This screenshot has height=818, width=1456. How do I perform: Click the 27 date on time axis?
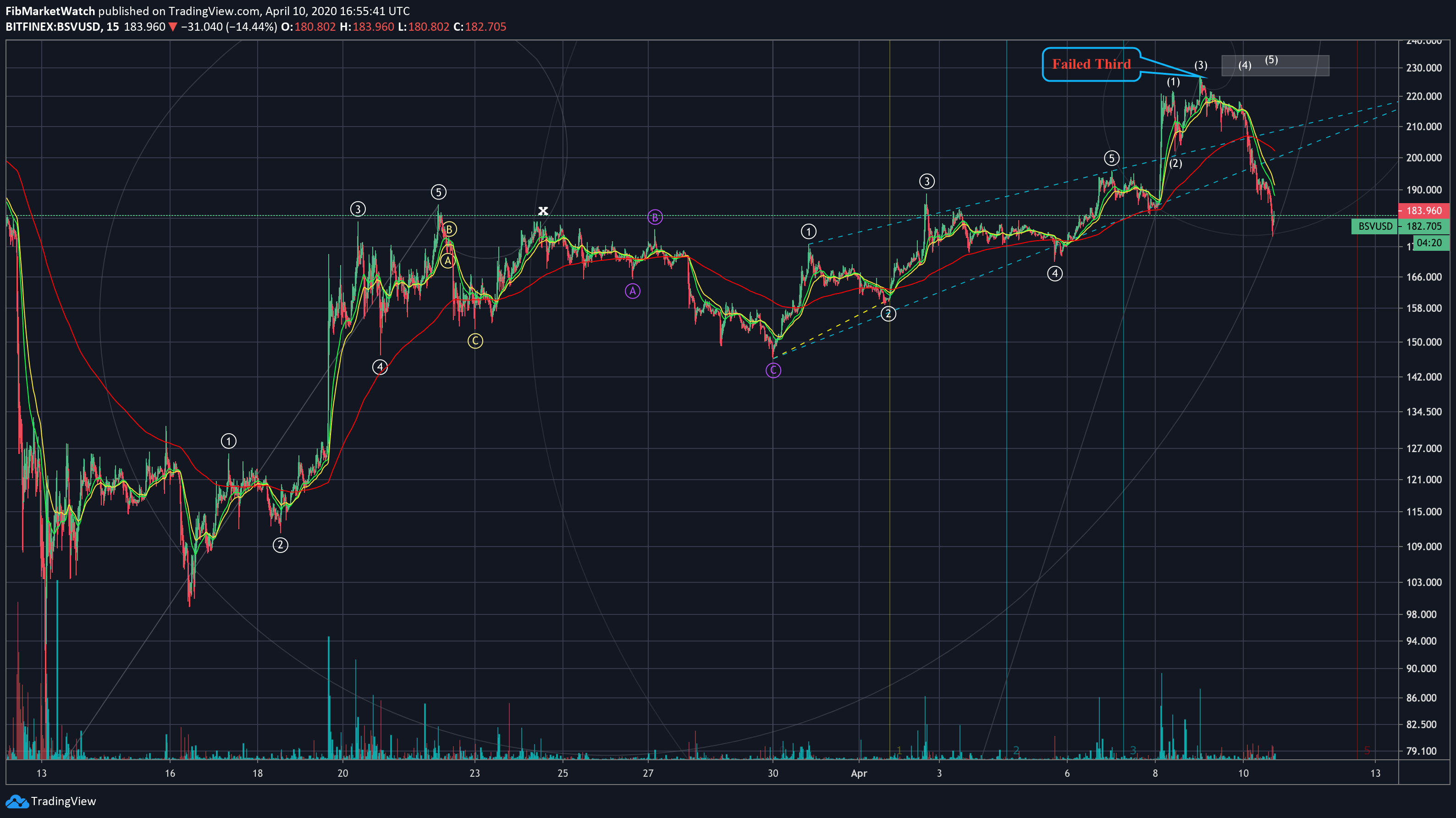[648, 774]
